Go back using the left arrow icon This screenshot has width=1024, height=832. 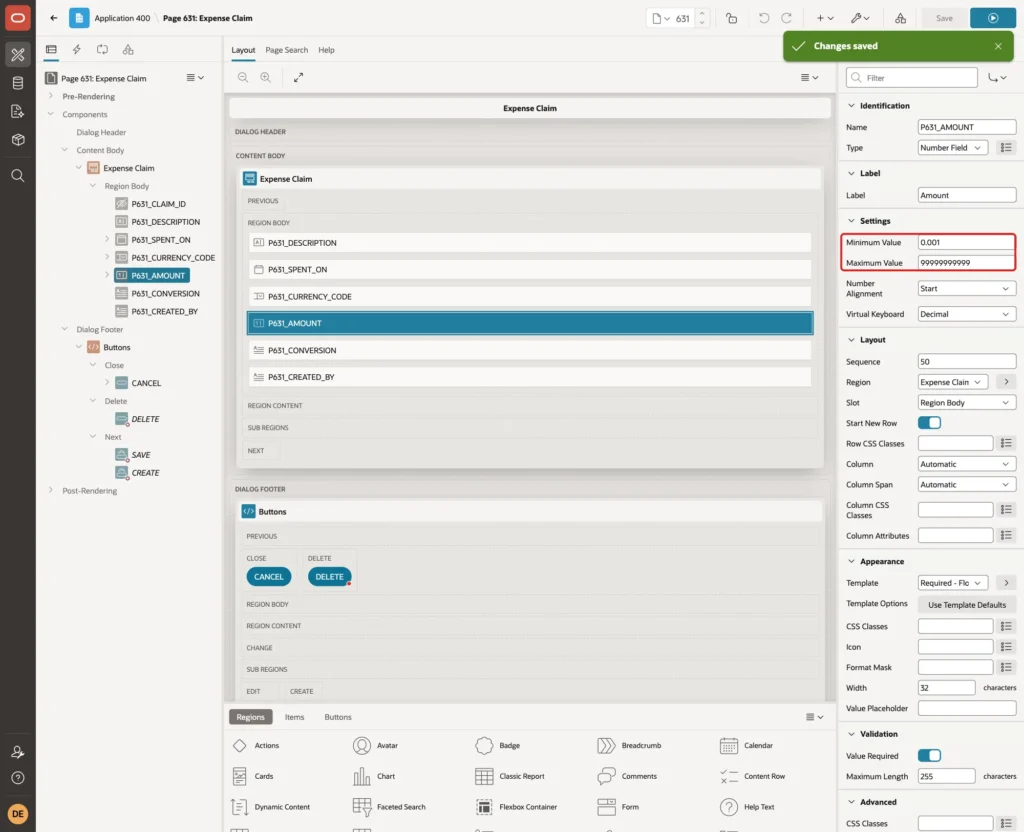click(x=54, y=18)
